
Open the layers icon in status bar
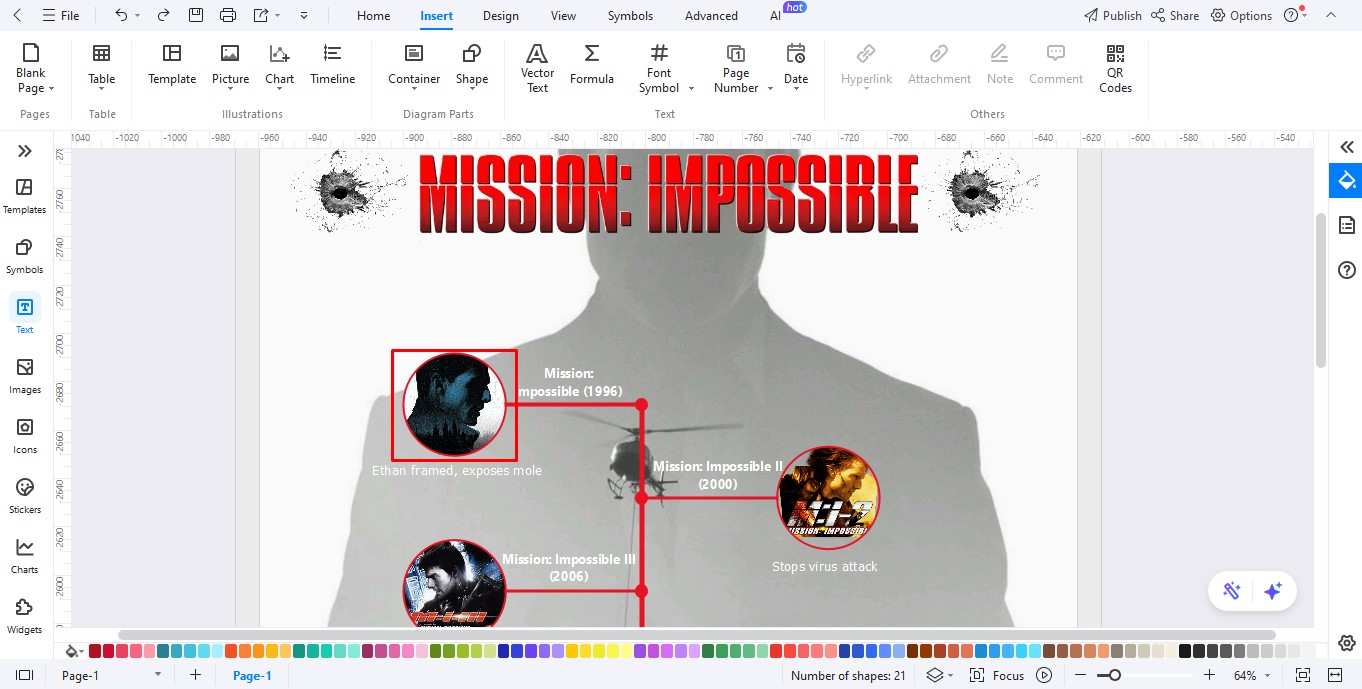tap(934, 675)
